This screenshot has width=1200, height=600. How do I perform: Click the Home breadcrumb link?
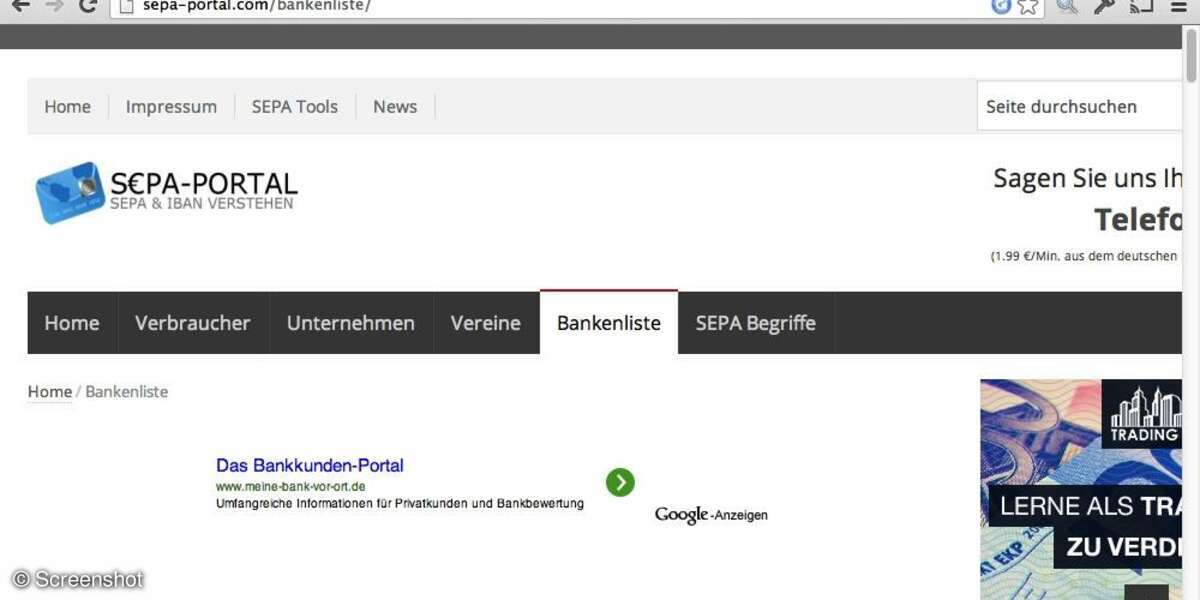(50, 392)
